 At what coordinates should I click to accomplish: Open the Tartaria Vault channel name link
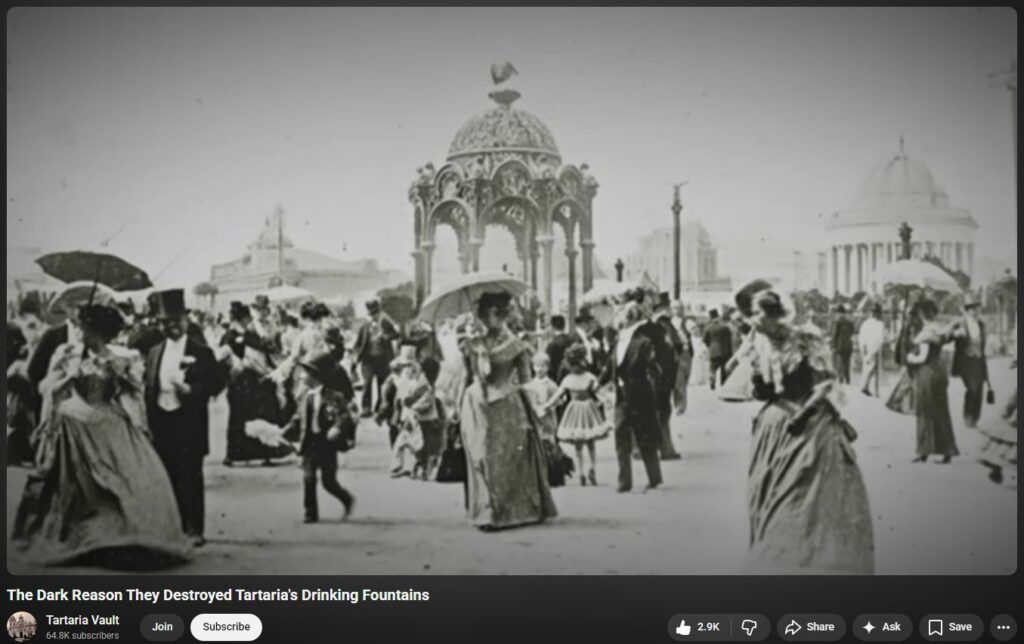click(82, 620)
